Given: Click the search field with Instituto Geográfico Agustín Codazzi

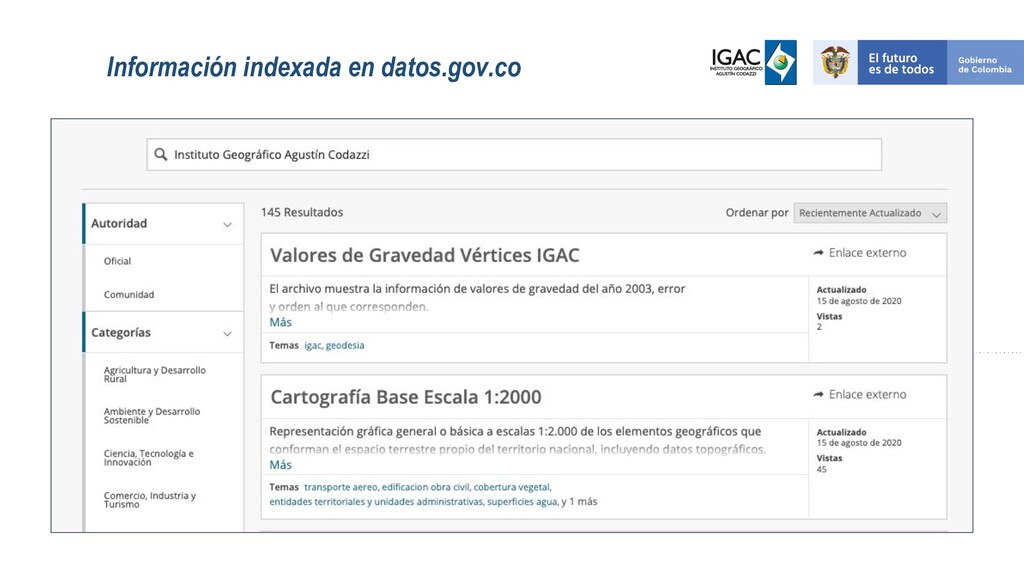Looking at the screenshot, I should click(514, 155).
